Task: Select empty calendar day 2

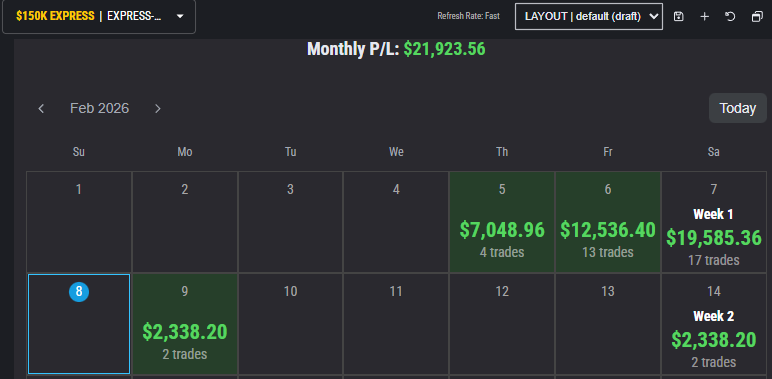Action: click(x=185, y=222)
